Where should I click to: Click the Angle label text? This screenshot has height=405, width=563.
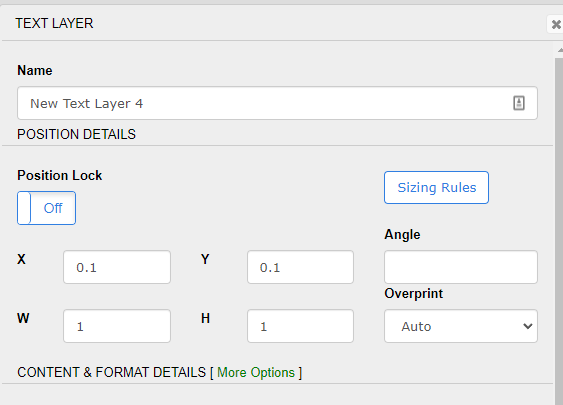click(402, 235)
